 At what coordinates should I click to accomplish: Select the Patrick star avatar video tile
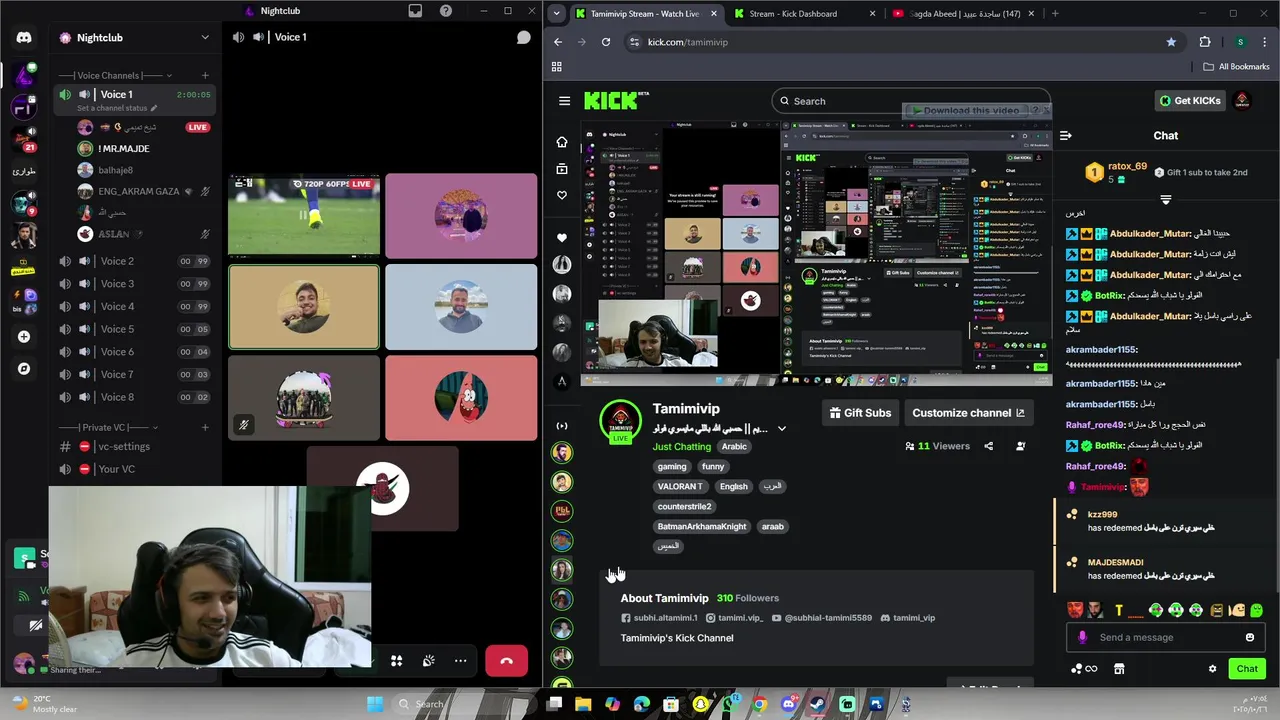pyautogui.click(x=461, y=398)
